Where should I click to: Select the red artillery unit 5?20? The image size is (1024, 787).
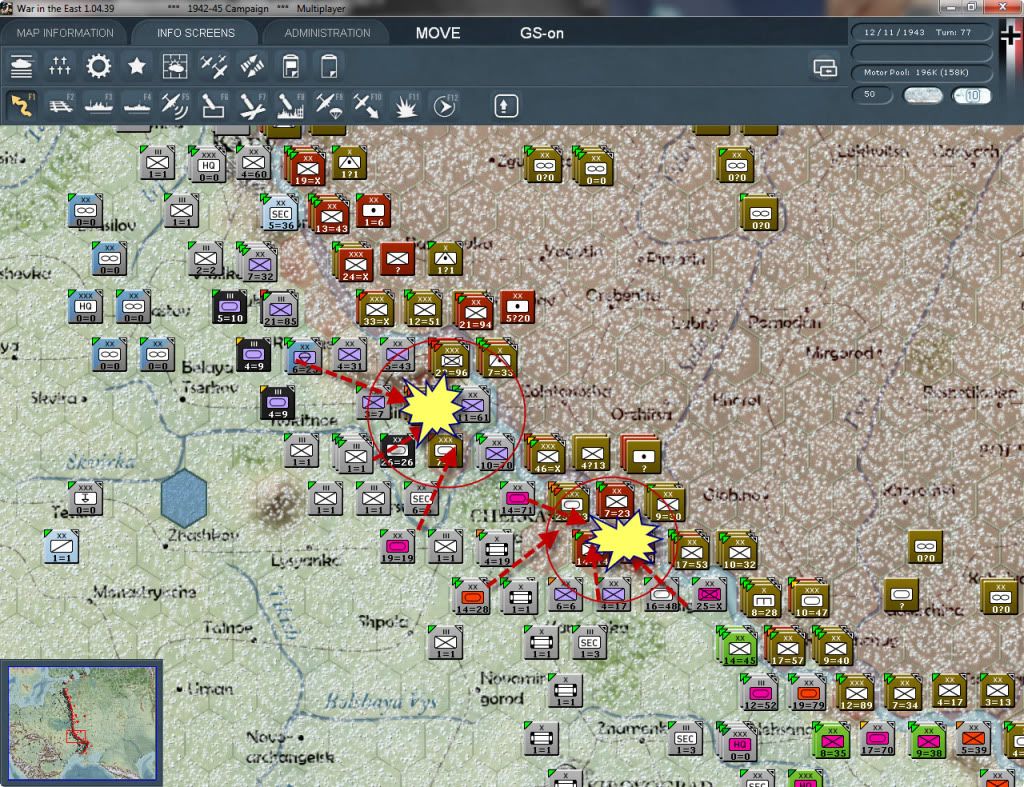tap(517, 307)
